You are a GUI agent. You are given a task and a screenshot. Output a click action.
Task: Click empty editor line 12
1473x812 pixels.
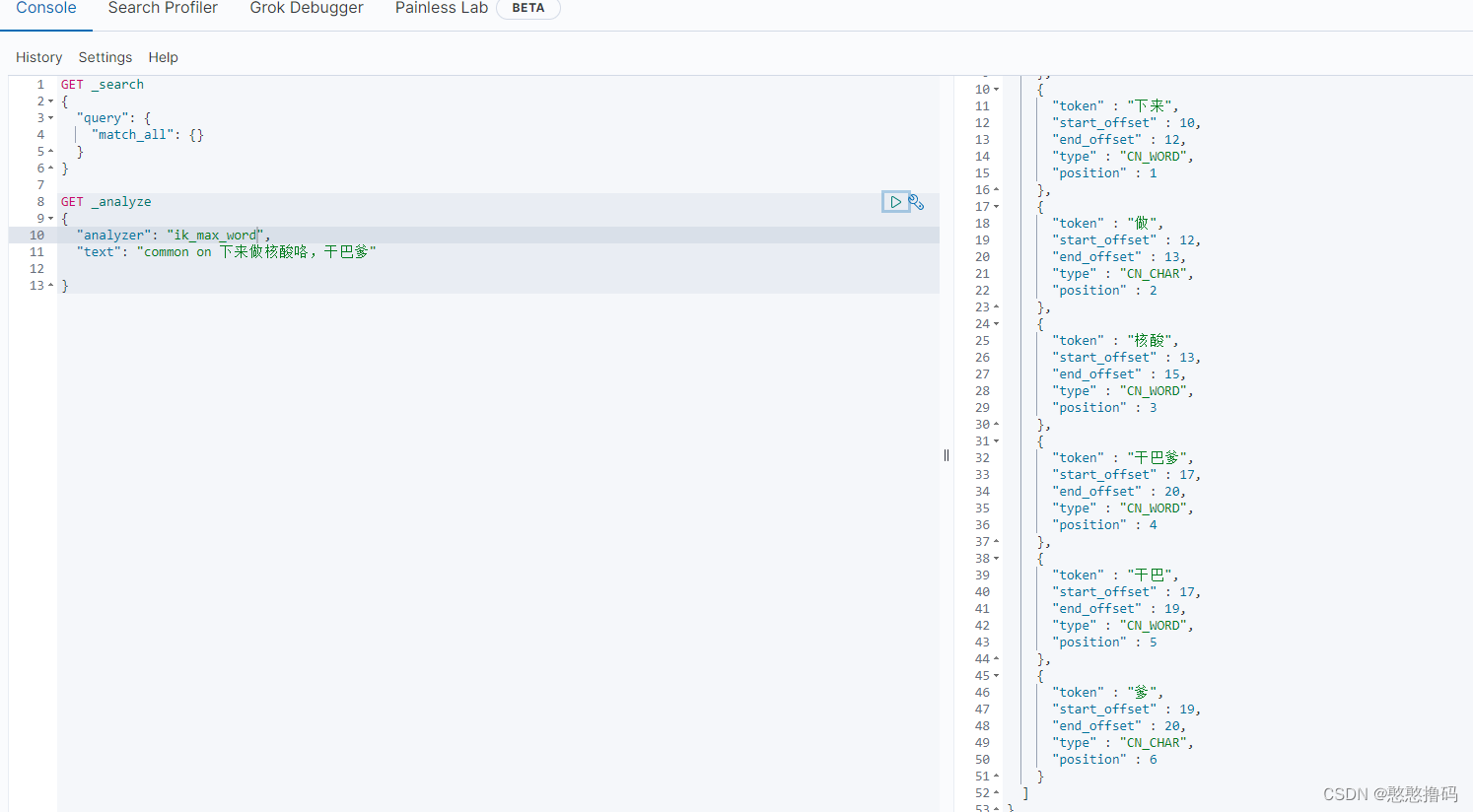pyautogui.click(x=498, y=269)
